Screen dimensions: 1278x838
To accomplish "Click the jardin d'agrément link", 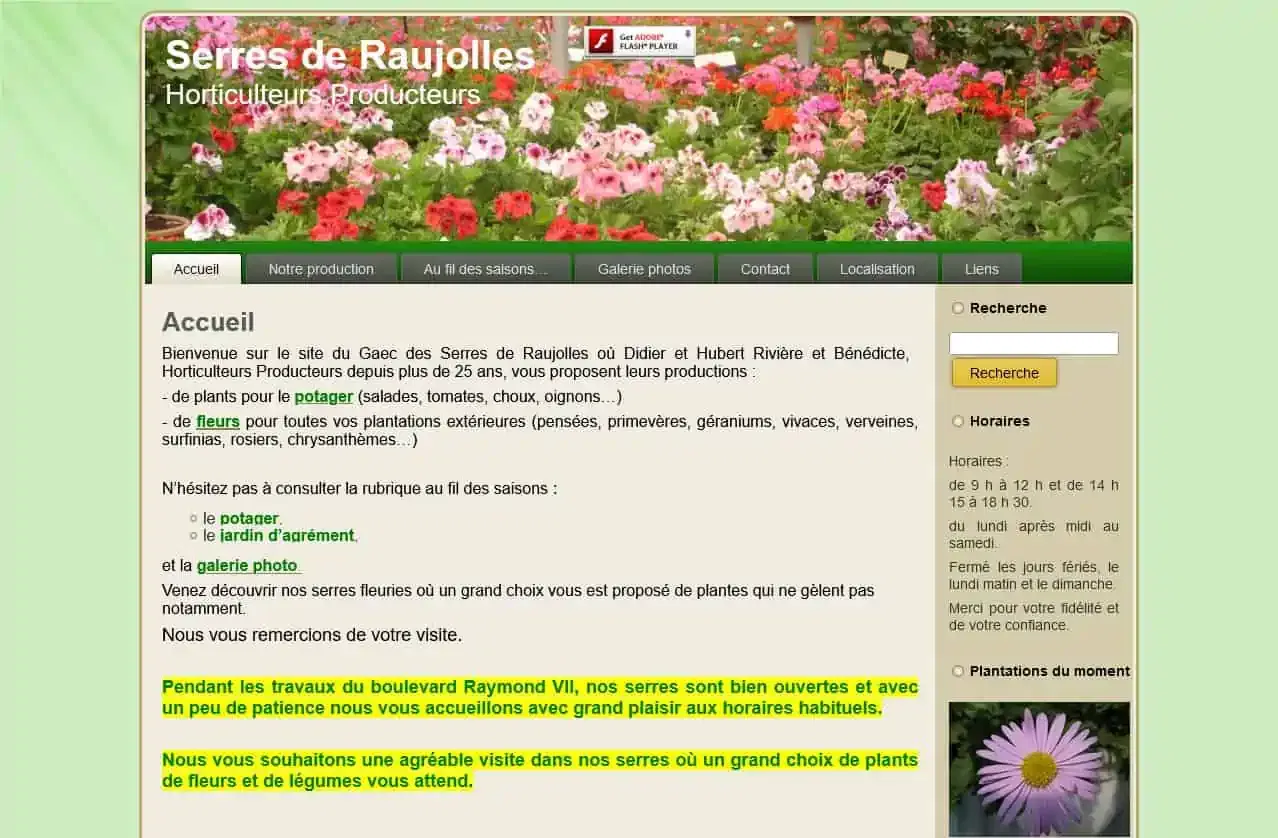I will [287, 535].
